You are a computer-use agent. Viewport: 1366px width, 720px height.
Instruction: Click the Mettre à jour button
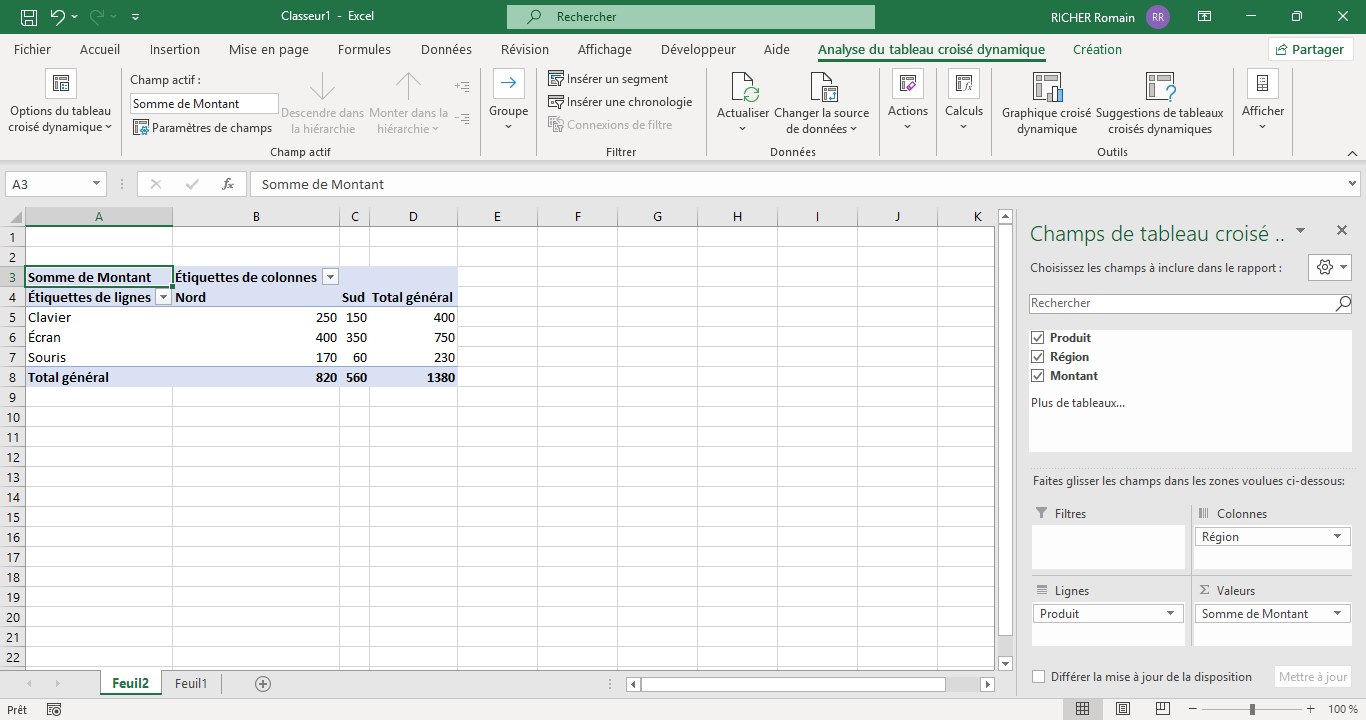pyautogui.click(x=1313, y=677)
